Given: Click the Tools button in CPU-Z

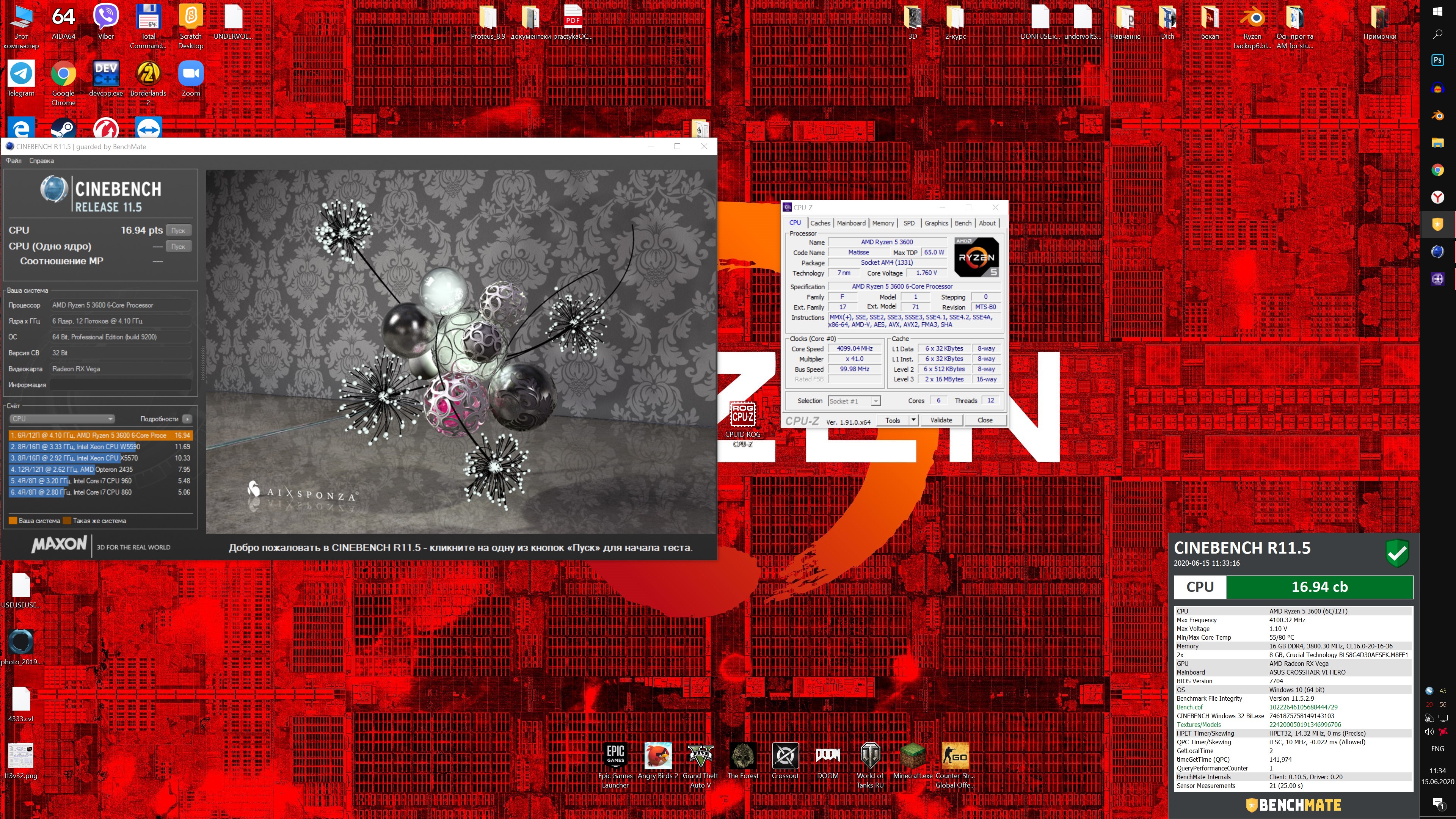Looking at the screenshot, I should 893,420.
